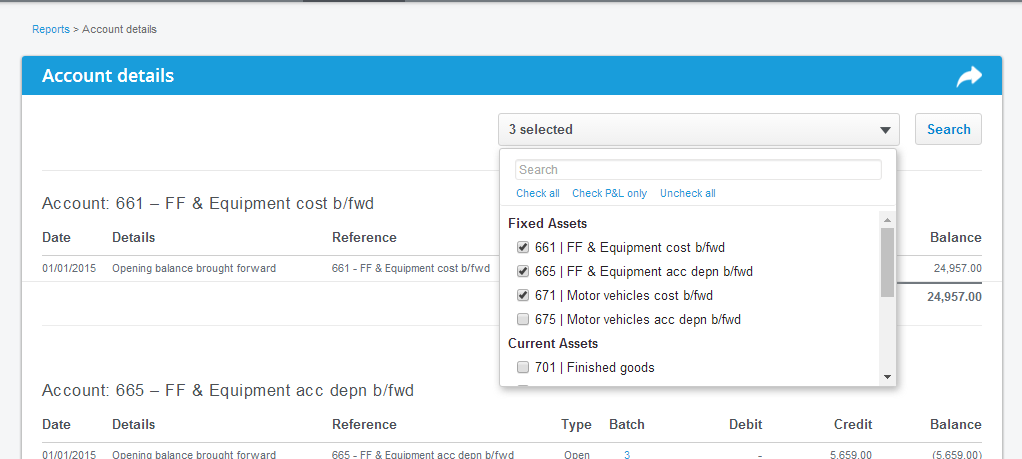This screenshot has width=1022, height=459.
Task: Click reference '665 - FF & Equipment acc depn b/fwd'
Action: (x=422, y=454)
